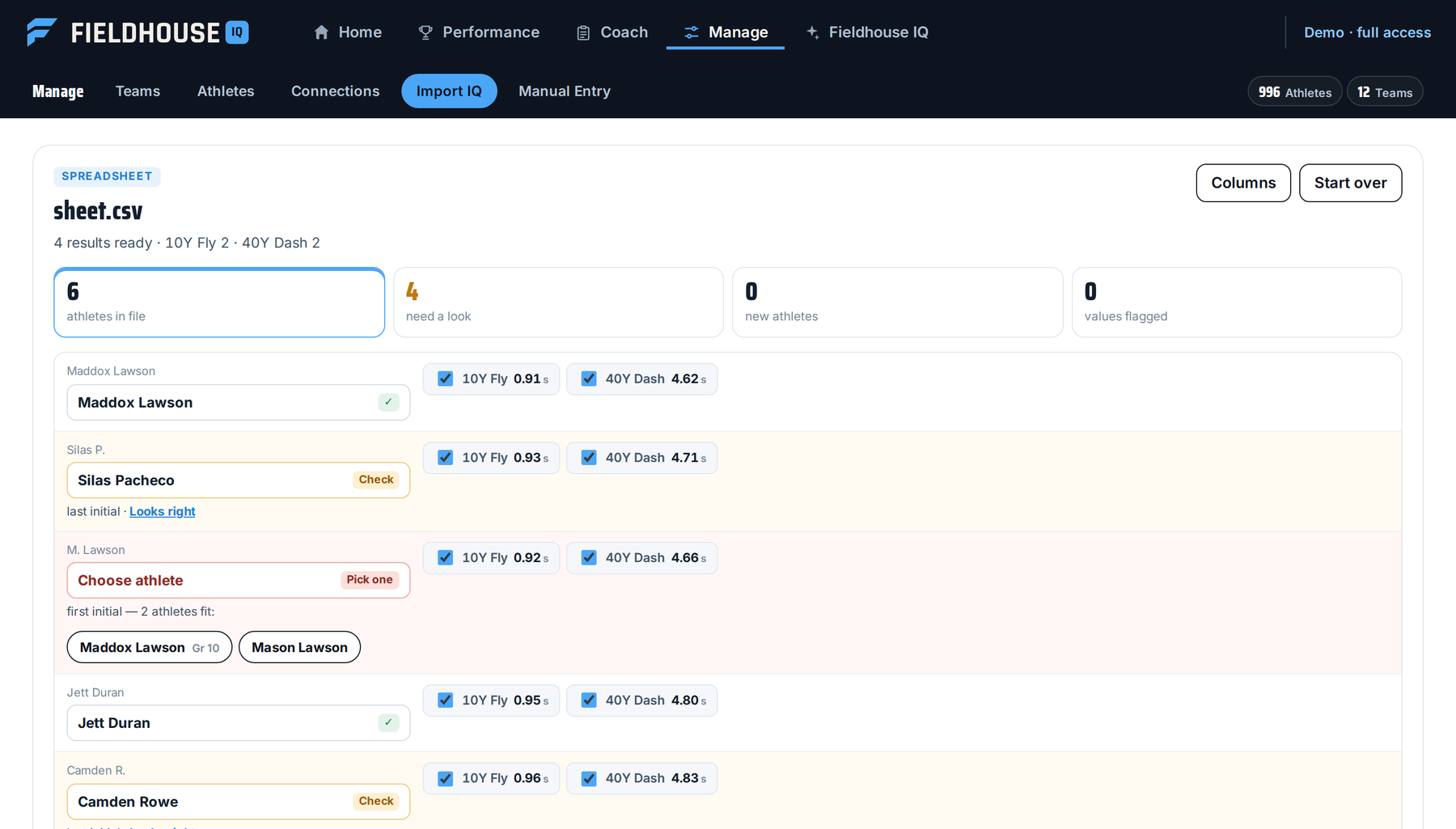
Task: Click the 996 Athletes counter pill
Action: 1294,92
